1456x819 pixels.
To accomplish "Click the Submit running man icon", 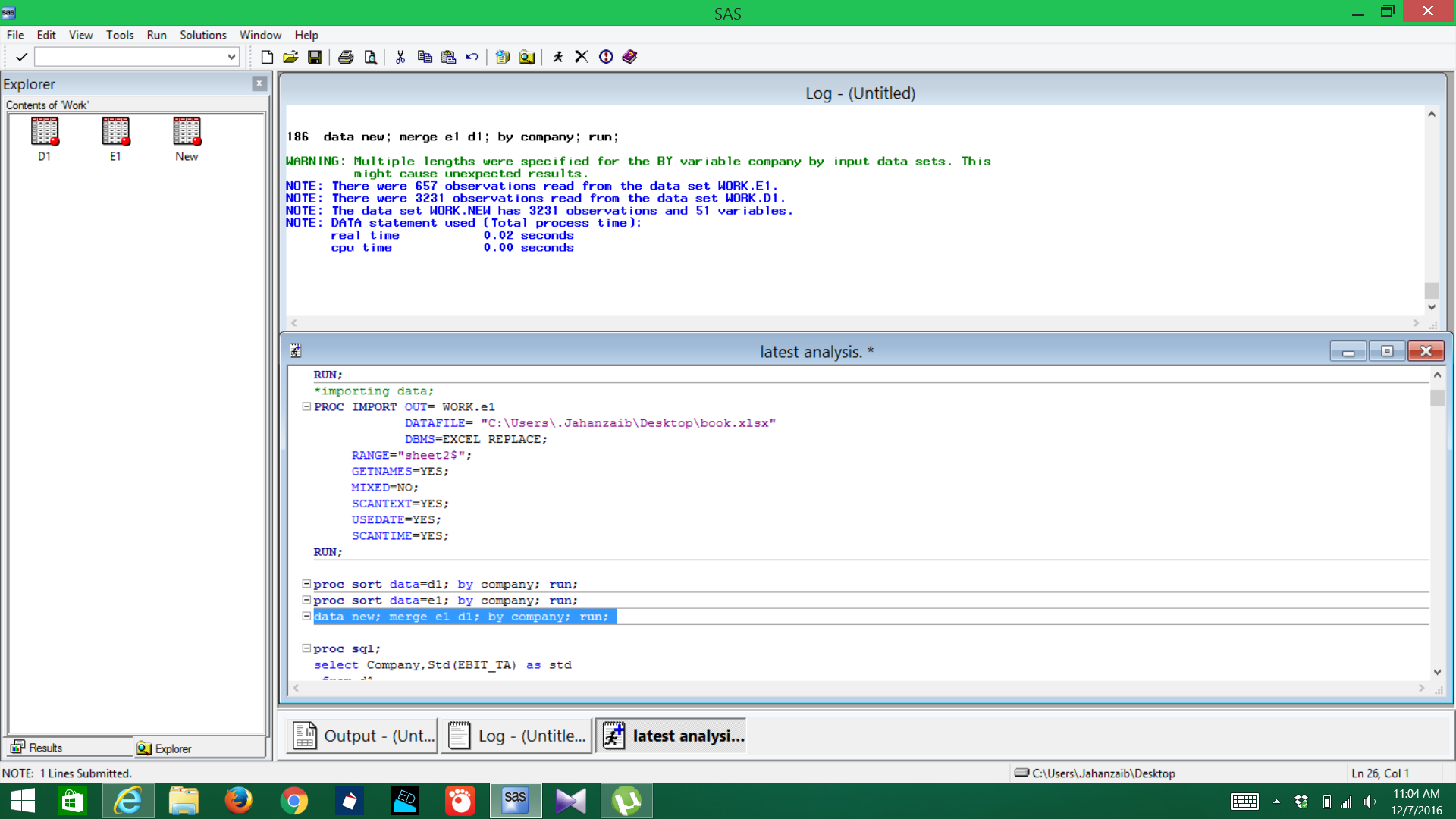I will [x=558, y=57].
